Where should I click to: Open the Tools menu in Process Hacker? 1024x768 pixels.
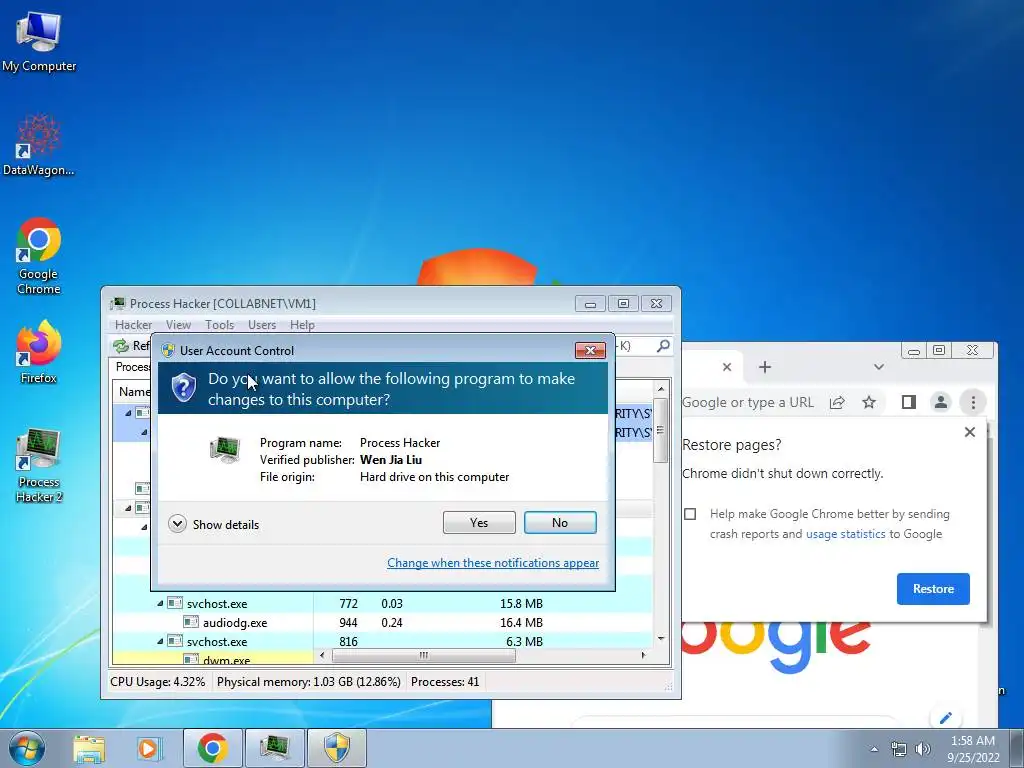pyautogui.click(x=219, y=325)
